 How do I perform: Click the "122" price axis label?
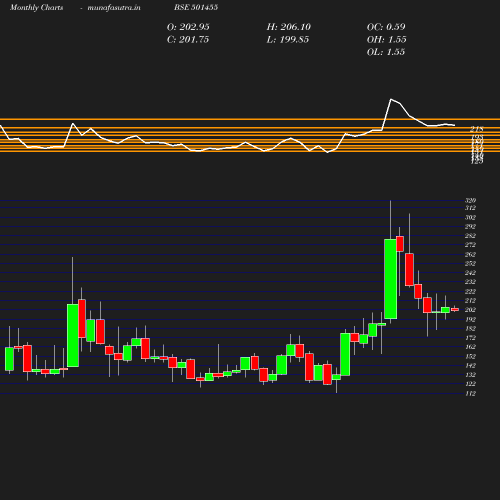point(470,384)
